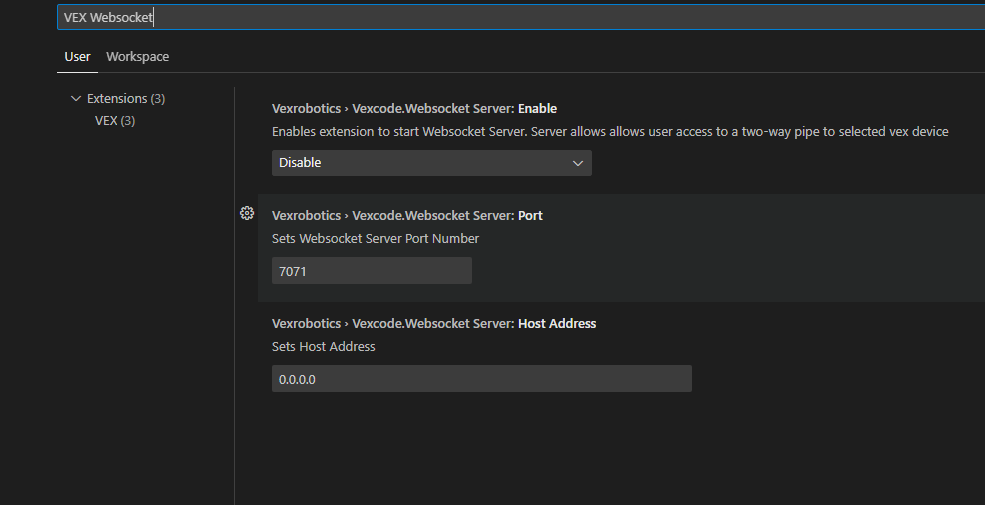Image resolution: width=985 pixels, height=505 pixels.
Task: Click the 'Enables extension to start Websocket Server' description
Action: (610, 132)
